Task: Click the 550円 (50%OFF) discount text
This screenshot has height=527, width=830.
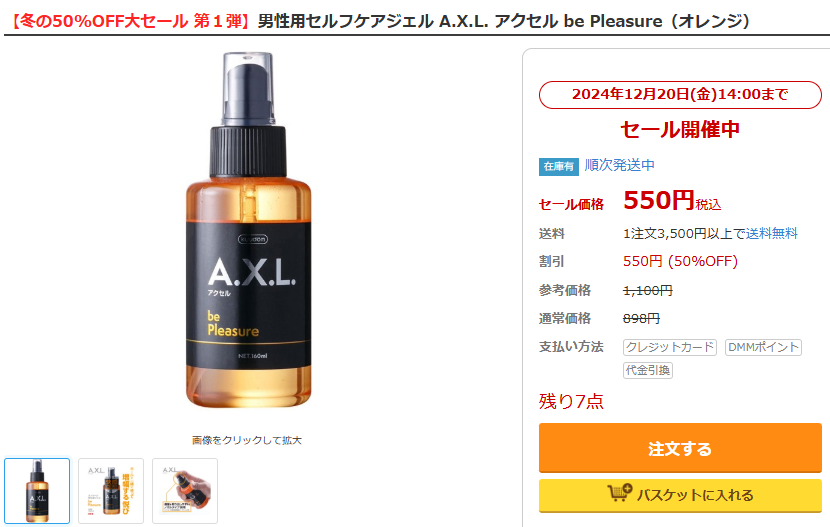Action: point(680,261)
